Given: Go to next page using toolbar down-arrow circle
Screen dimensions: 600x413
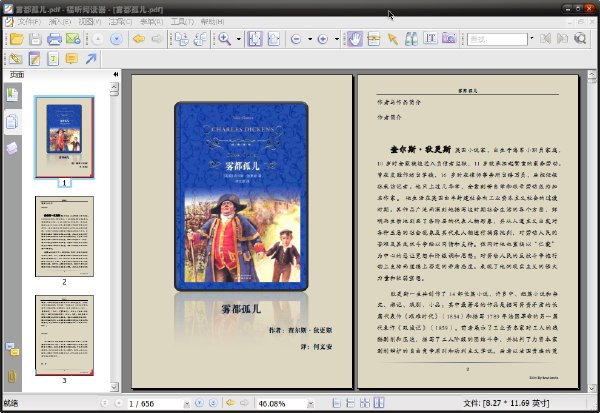Looking at the screenshot, I should [116, 39].
